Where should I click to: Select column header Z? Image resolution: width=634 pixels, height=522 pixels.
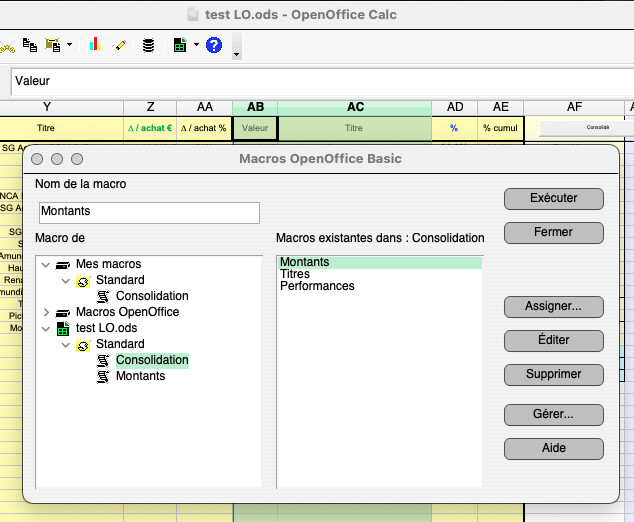click(x=150, y=107)
